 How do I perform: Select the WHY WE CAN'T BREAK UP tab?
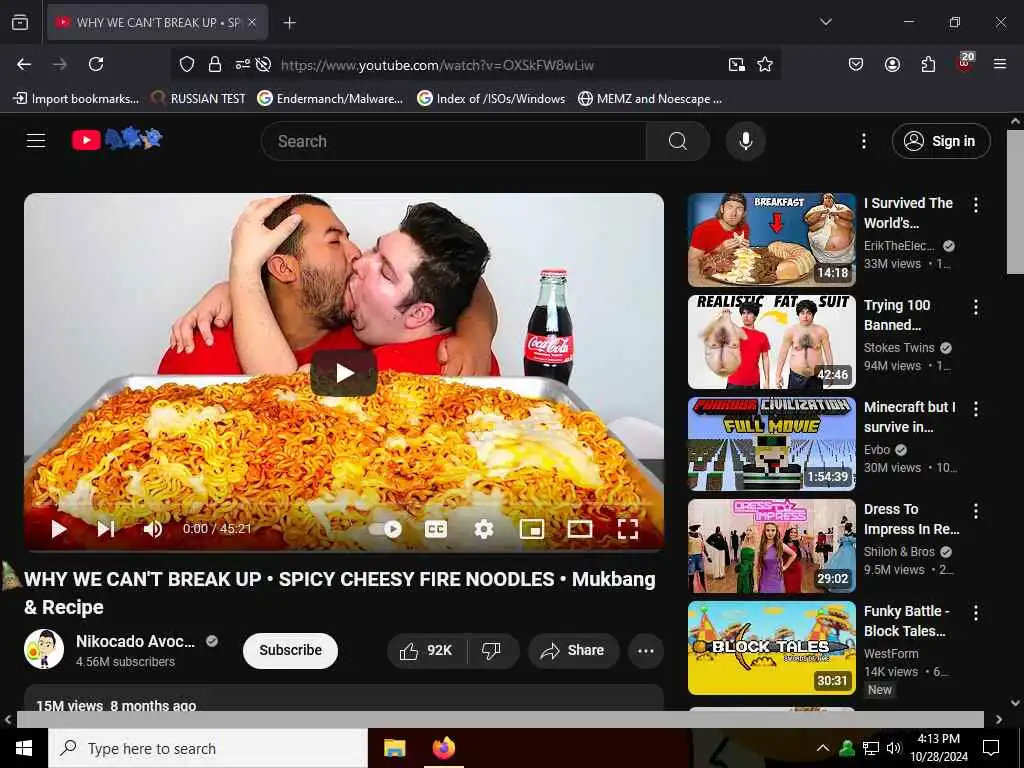(x=157, y=23)
